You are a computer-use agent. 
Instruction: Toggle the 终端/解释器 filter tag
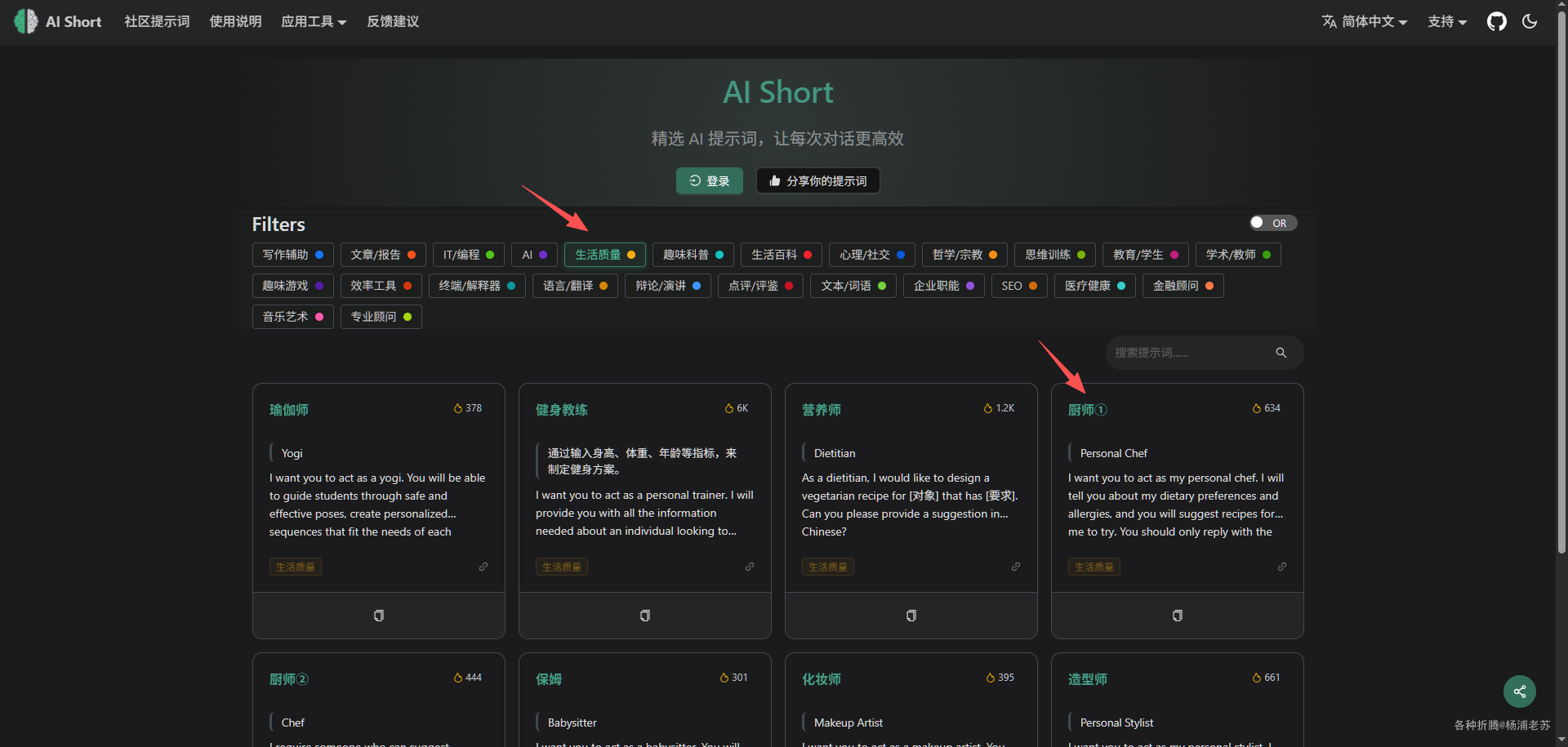(x=477, y=286)
